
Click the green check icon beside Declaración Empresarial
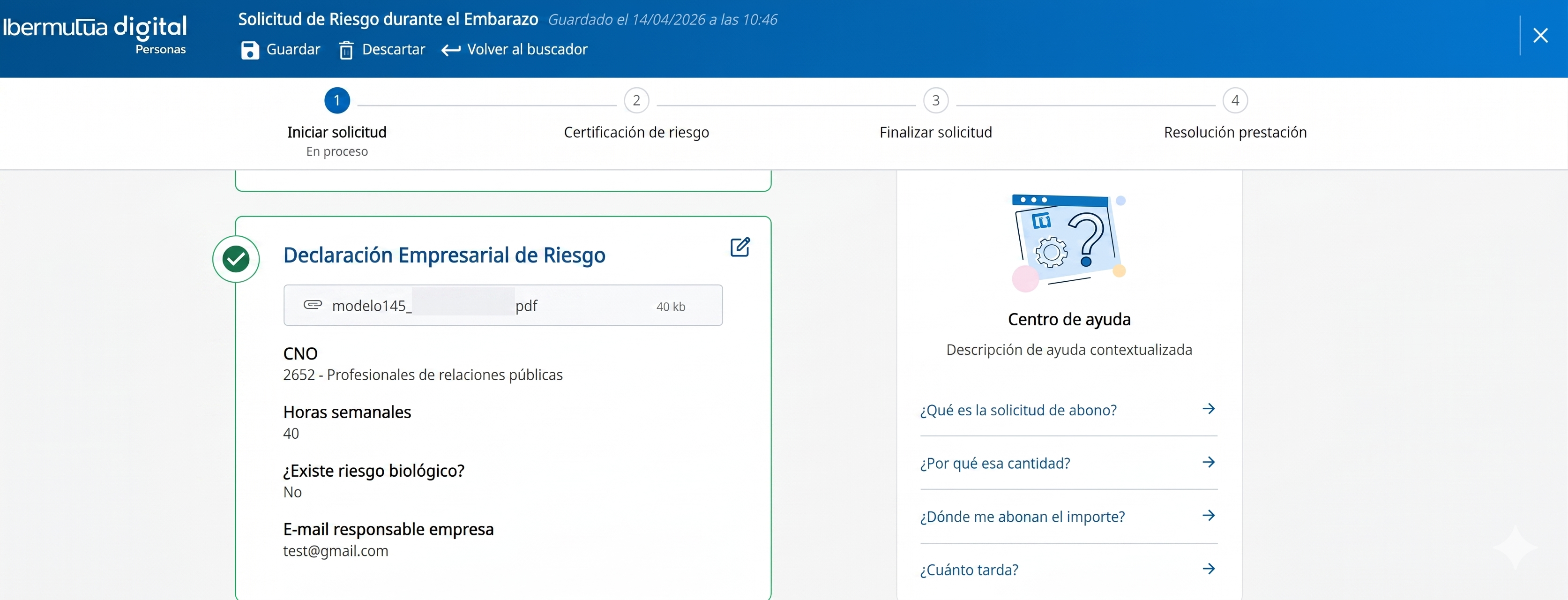pos(236,259)
